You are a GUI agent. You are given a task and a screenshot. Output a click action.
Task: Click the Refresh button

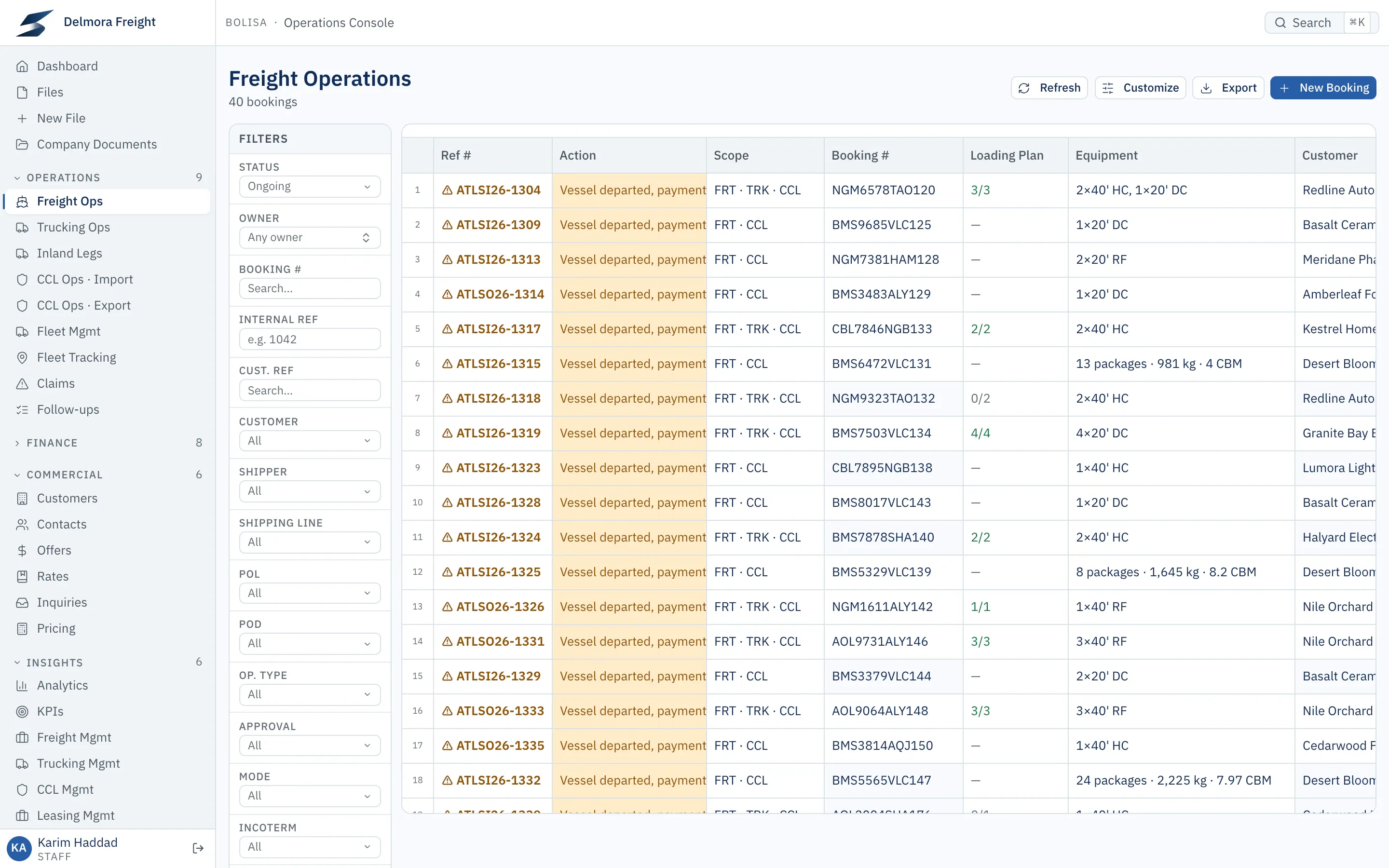(1049, 88)
